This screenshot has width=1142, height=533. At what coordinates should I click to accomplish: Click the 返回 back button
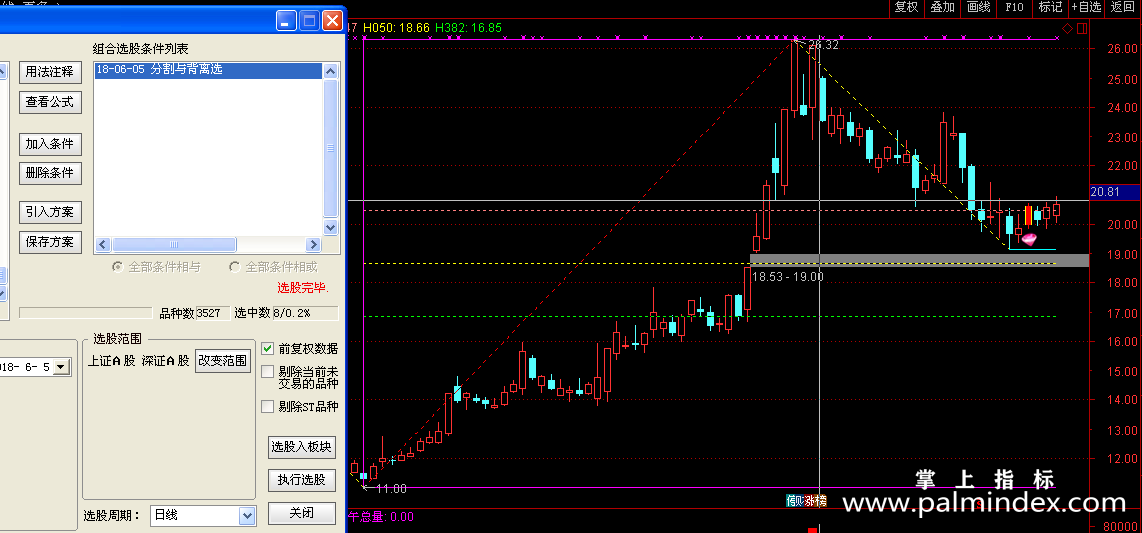point(1123,7)
